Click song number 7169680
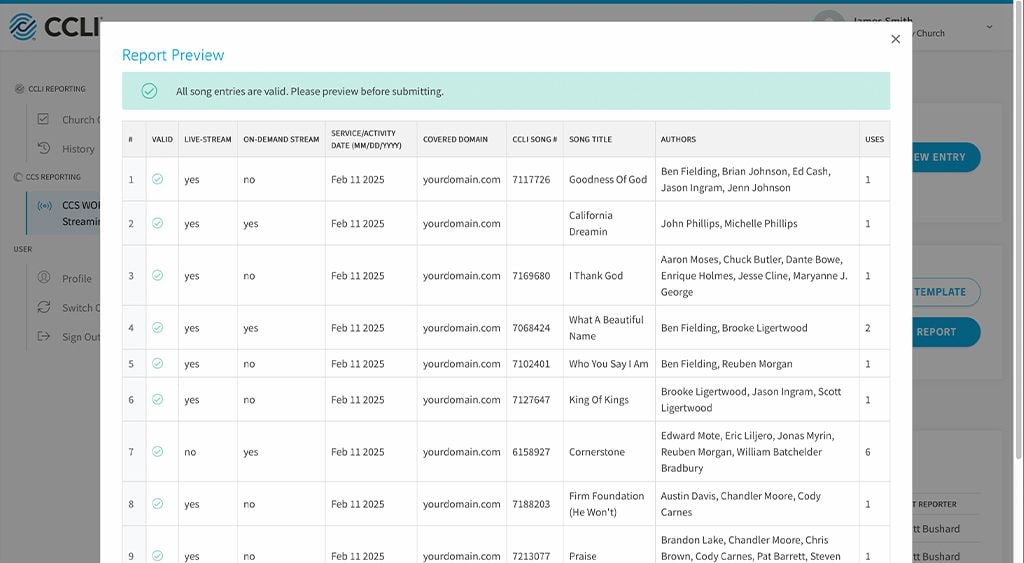Image resolution: width=1024 pixels, height=563 pixels. (x=531, y=276)
